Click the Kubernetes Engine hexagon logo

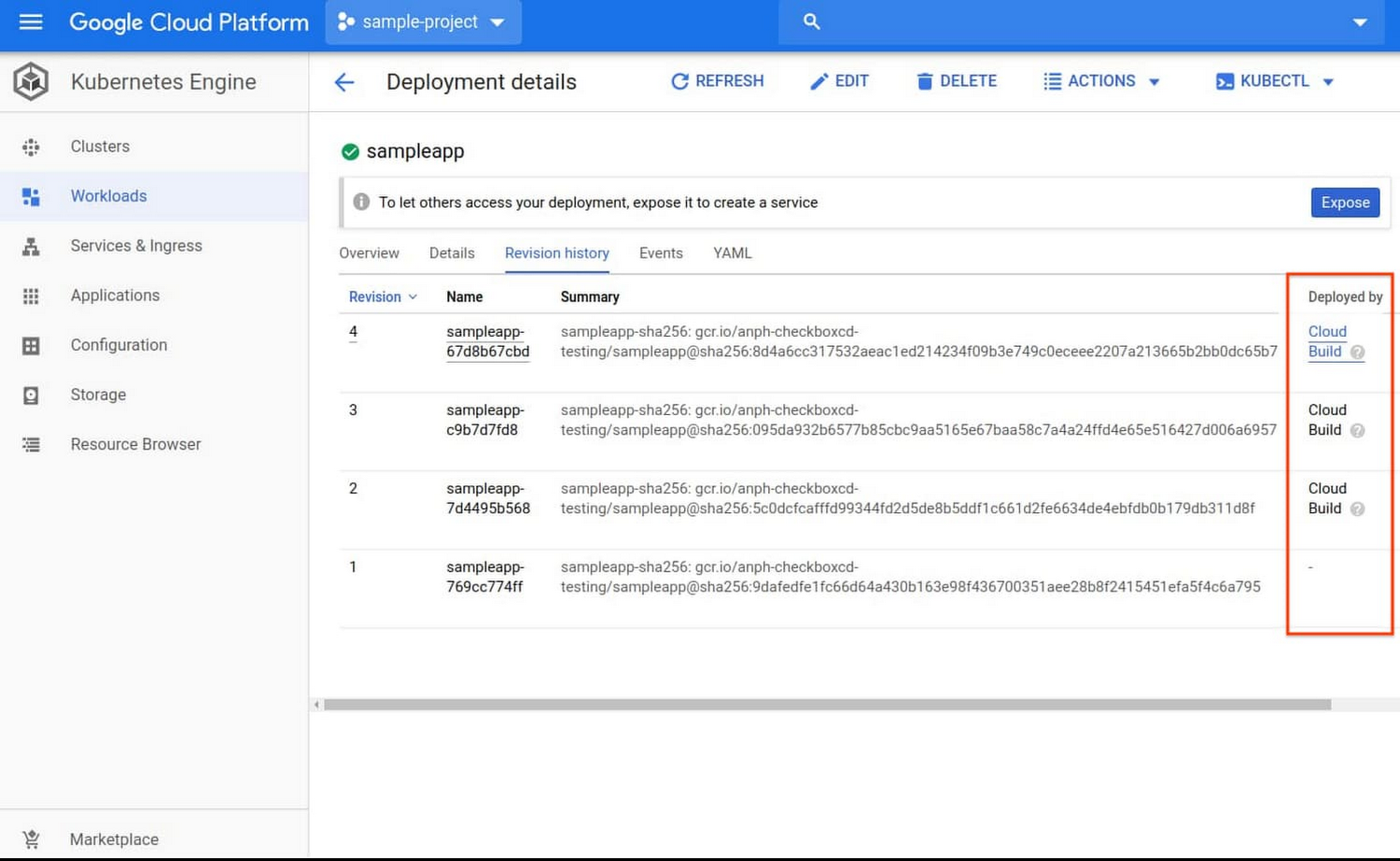click(31, 82)
